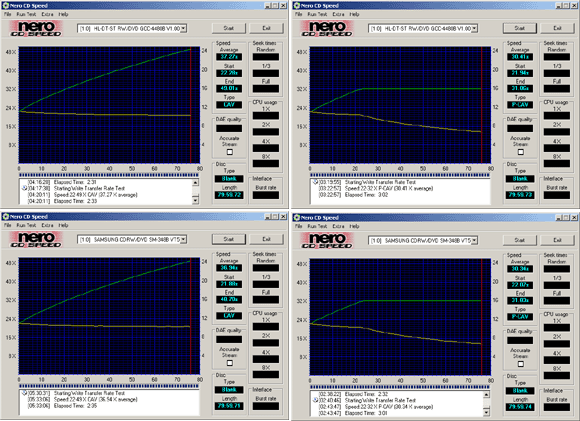
Task: Click the end speed value 40.70x
Action: point(229,299)
